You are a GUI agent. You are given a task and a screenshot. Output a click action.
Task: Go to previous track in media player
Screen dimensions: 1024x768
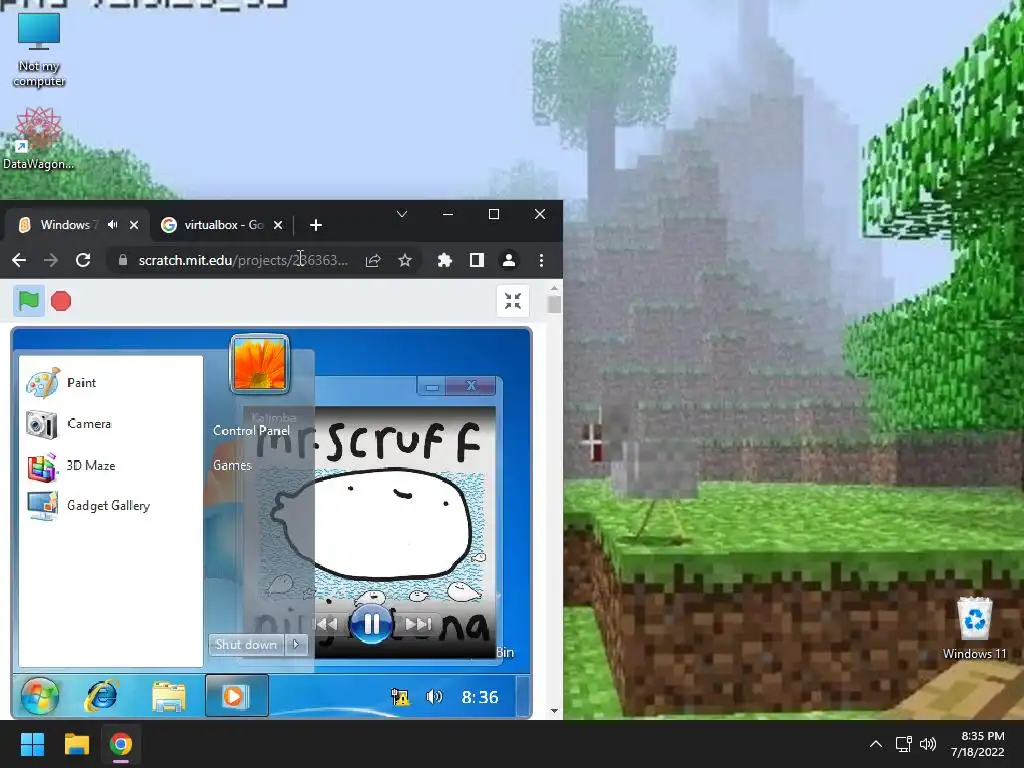point(328,624)
